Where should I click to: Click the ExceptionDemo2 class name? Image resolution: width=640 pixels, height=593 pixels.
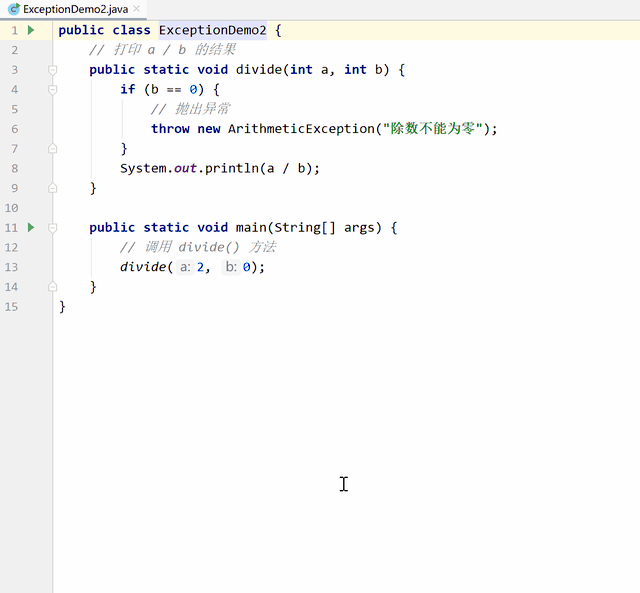point(213,30)
